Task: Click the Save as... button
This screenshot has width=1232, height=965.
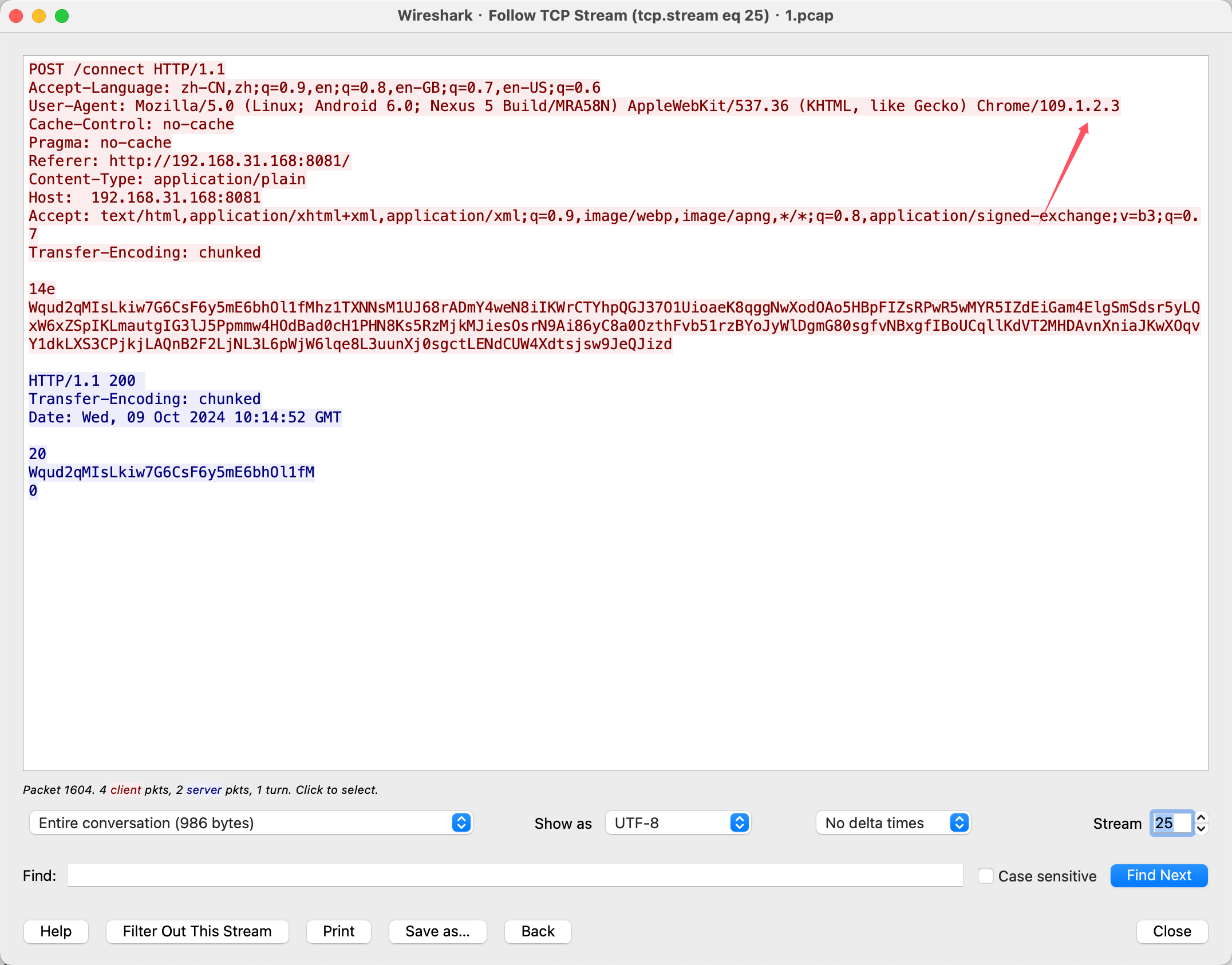Action: pos(437,931)
